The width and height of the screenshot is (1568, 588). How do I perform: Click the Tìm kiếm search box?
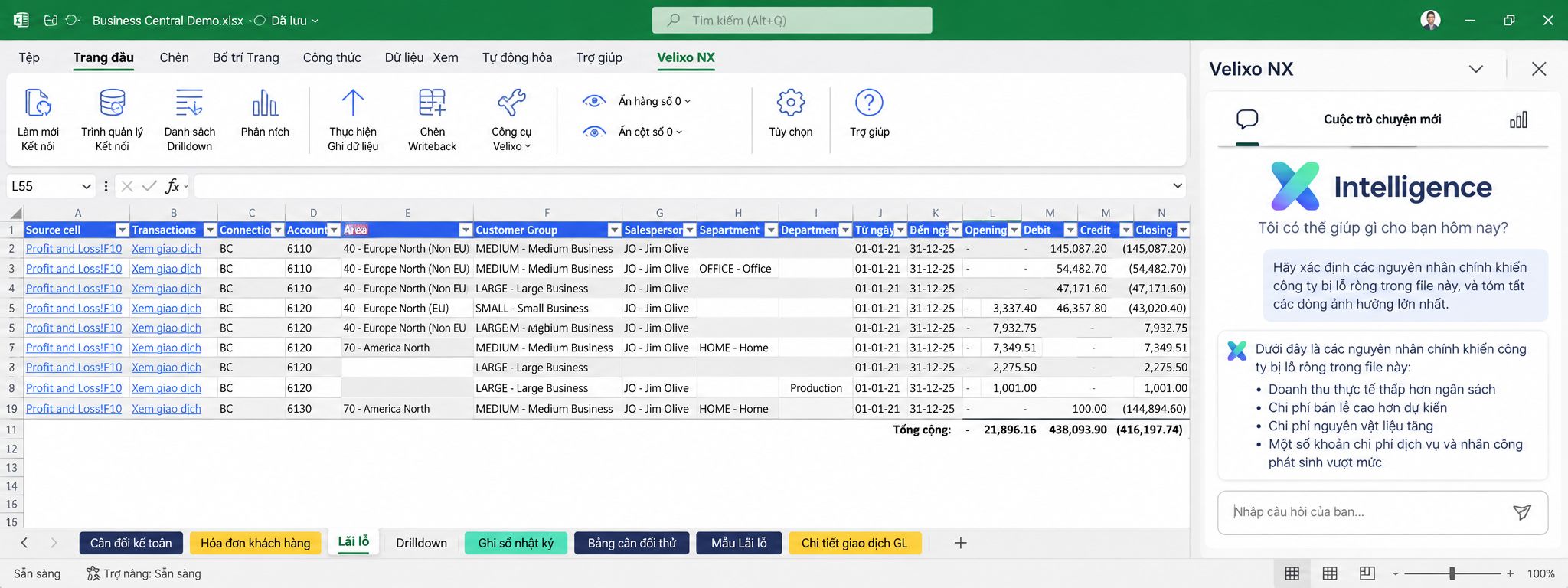(x=792, y=21)
